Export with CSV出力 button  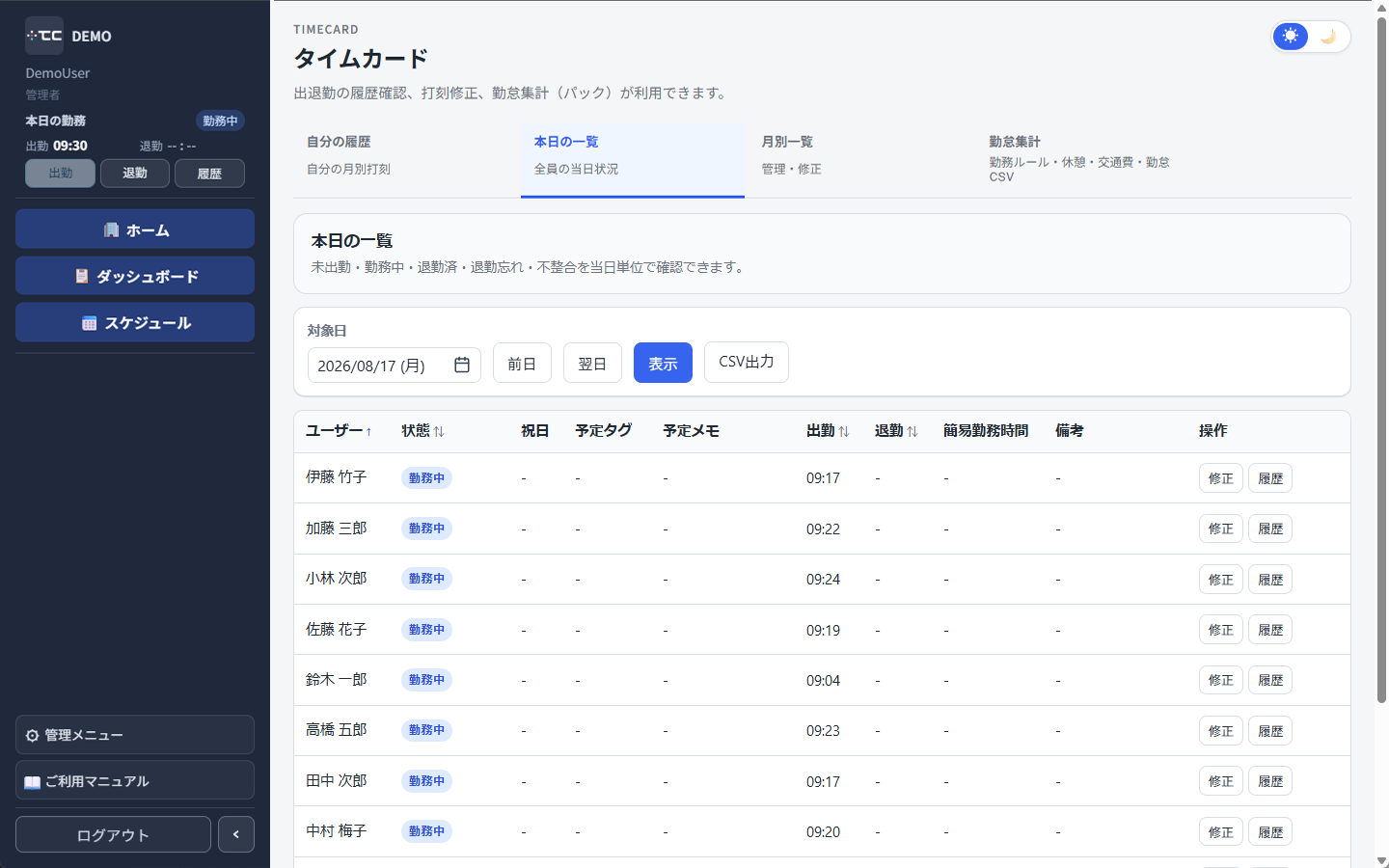[747, 362]
